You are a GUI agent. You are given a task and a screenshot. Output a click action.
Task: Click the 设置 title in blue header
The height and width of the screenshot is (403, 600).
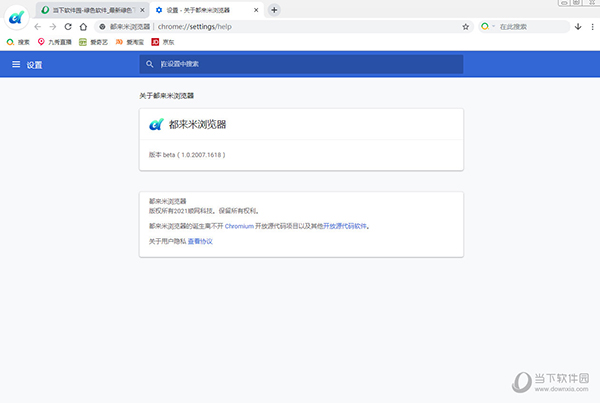(x=34, y=65)
